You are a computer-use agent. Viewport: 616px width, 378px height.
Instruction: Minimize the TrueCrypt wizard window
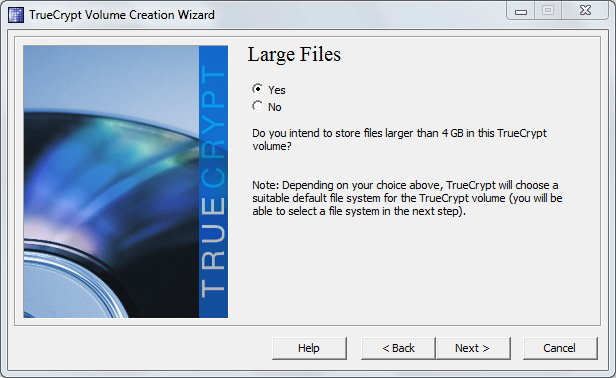click(x=521, y=10)
